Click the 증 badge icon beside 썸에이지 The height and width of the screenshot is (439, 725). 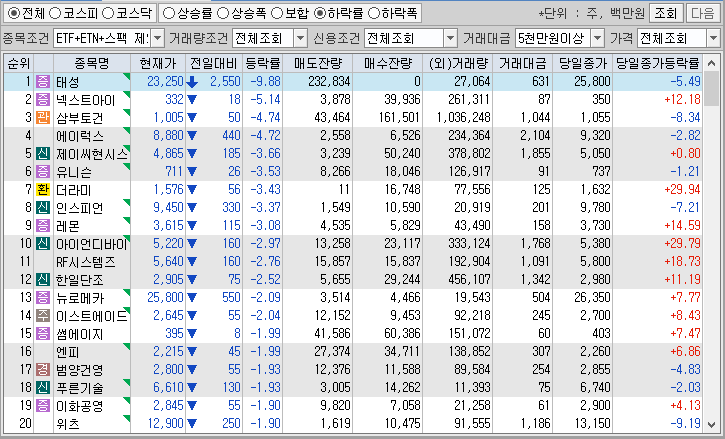coord(43,334)
